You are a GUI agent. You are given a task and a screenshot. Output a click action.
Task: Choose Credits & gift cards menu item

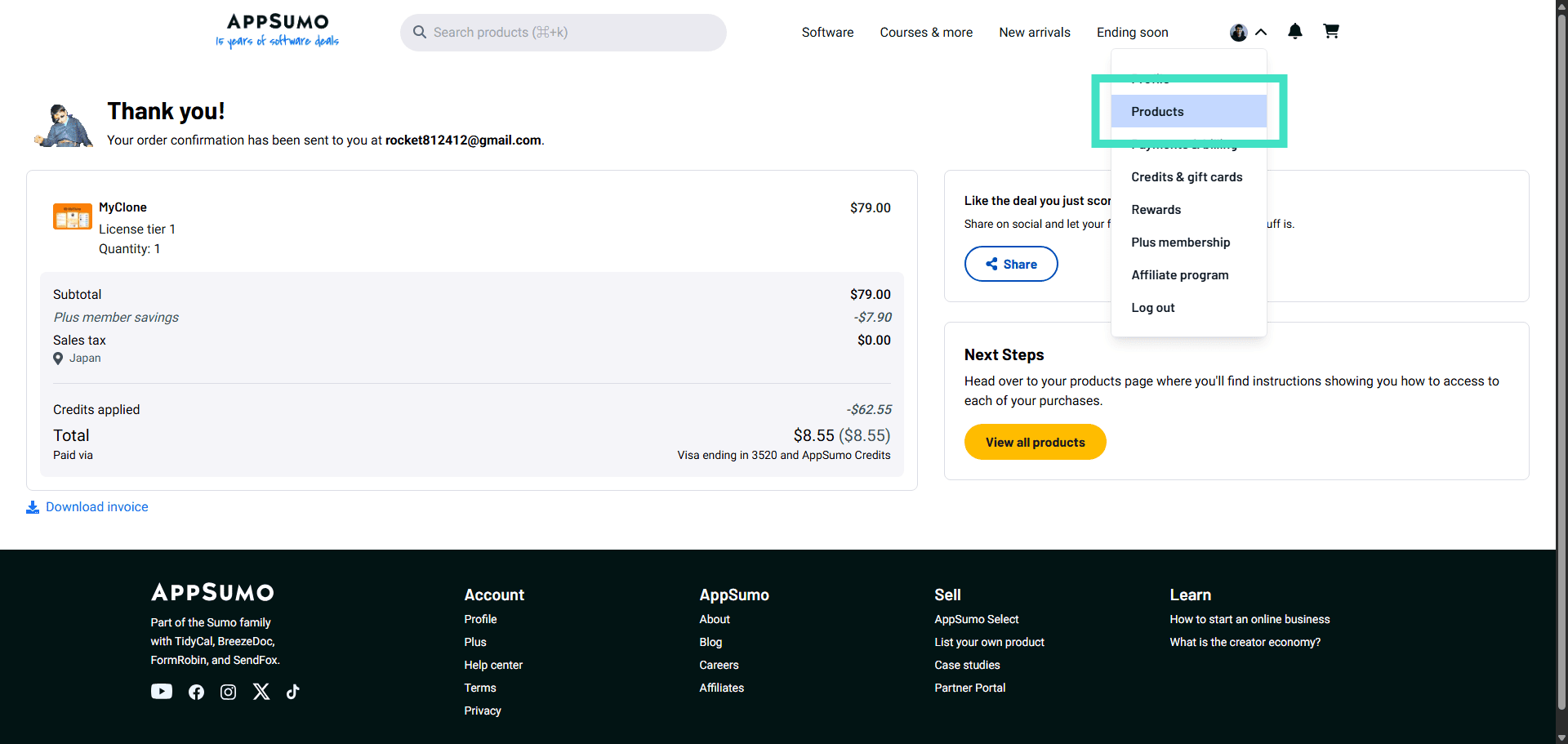pos(1187,177)
